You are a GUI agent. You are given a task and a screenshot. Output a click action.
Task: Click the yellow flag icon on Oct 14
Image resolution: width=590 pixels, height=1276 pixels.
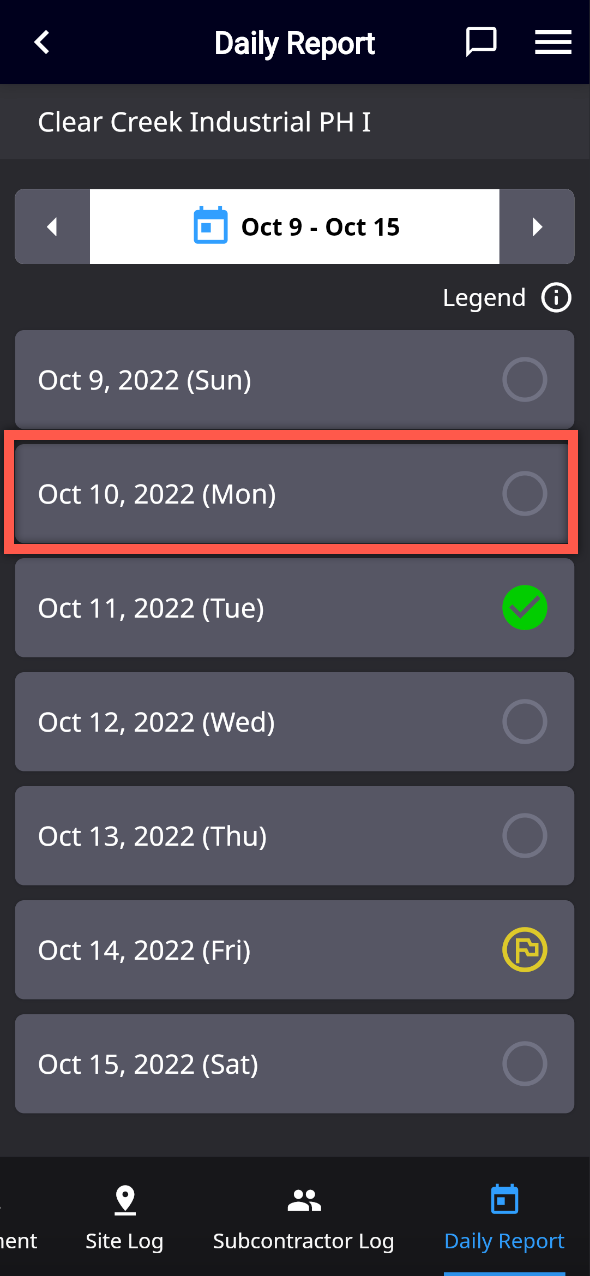pos(524,950)
